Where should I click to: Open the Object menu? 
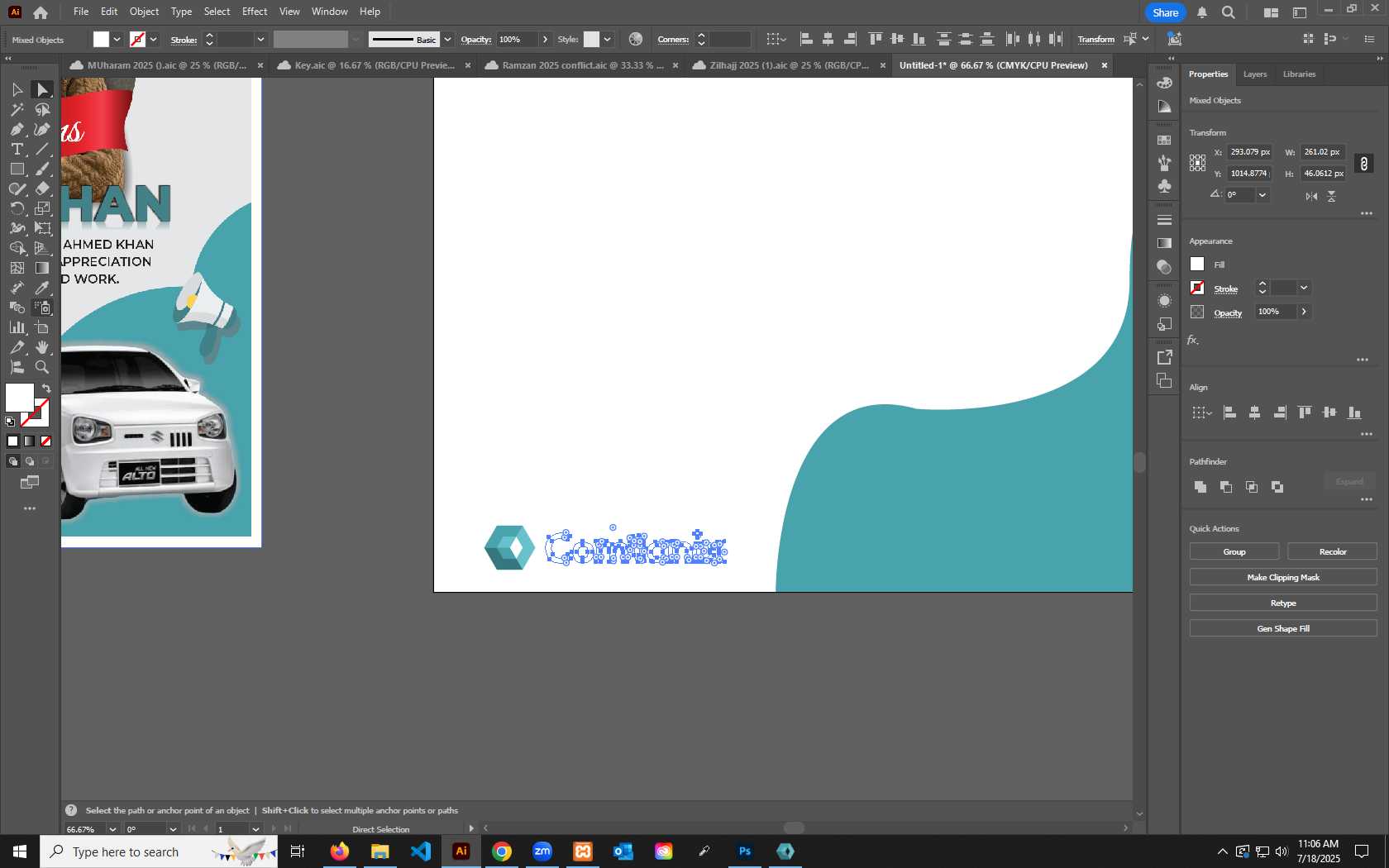point(144,12)
